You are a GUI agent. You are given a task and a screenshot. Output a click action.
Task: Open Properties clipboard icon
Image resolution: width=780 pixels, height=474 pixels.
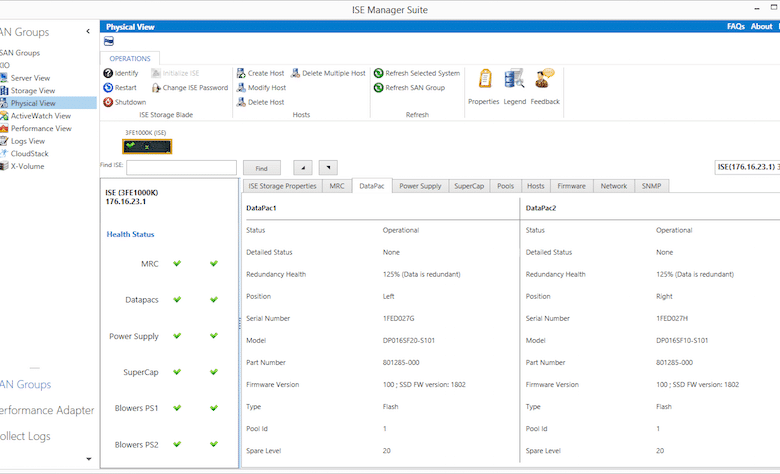click(x=485, y=79)
